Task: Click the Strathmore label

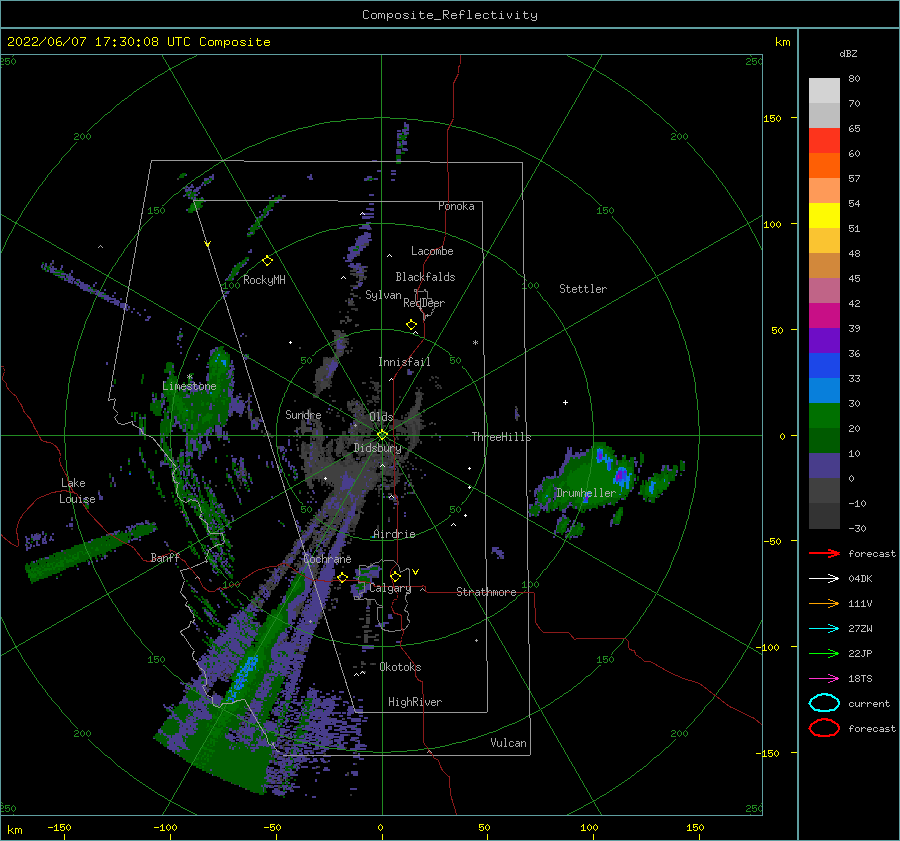Action: [x=486, y=592]
